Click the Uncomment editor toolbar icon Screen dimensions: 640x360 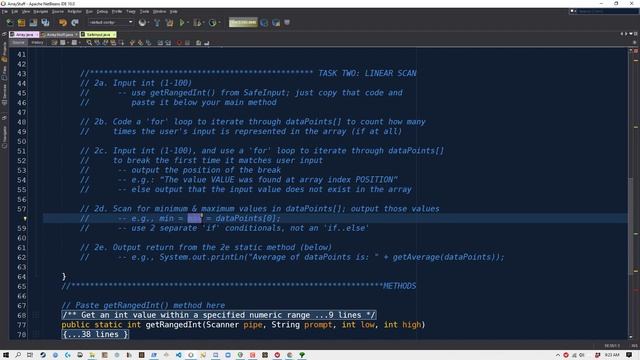pos(207,42)
